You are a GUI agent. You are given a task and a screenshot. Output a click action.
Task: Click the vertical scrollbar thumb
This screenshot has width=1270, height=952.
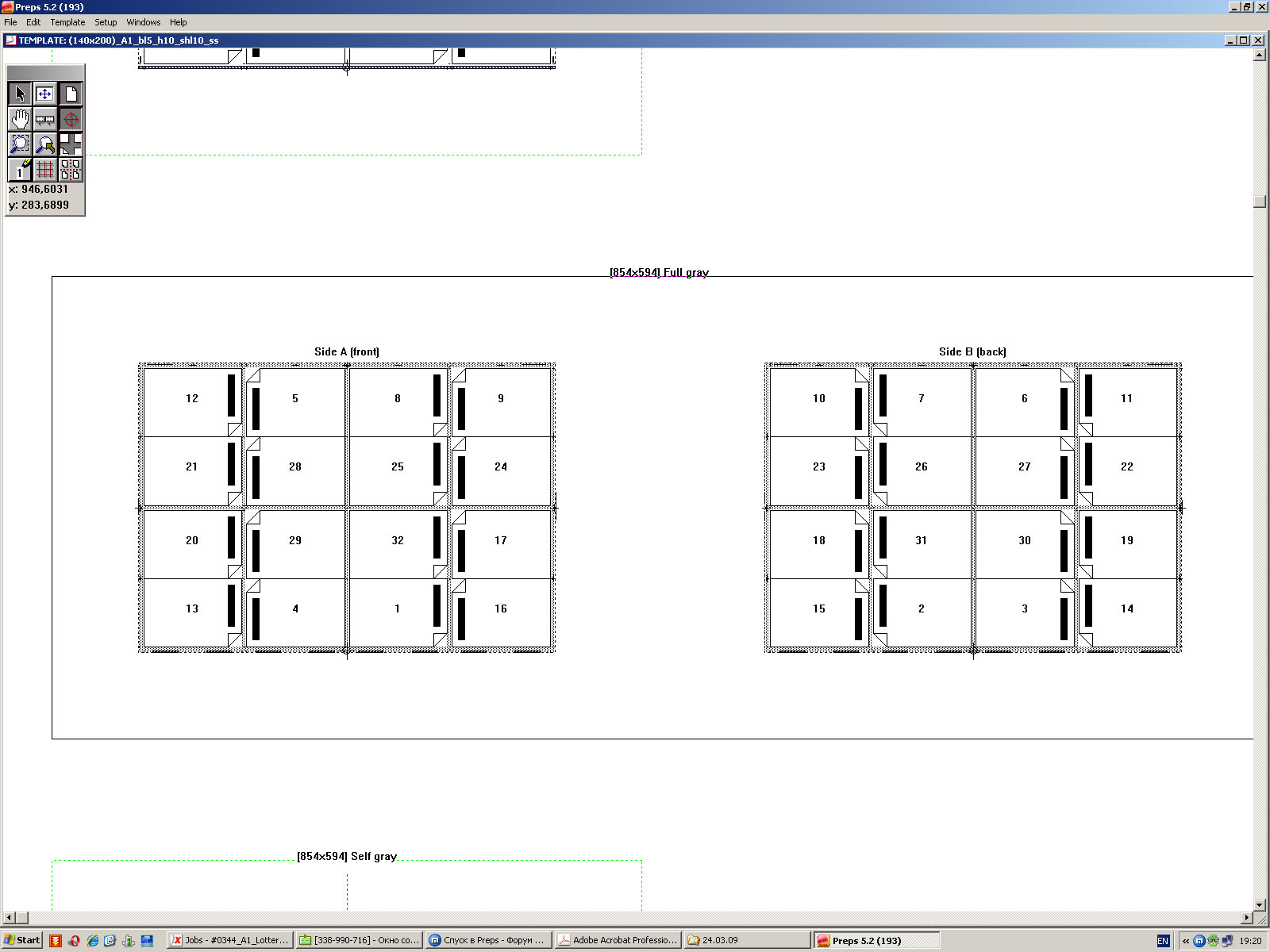pyautogui.click(x=1260, y=202)
